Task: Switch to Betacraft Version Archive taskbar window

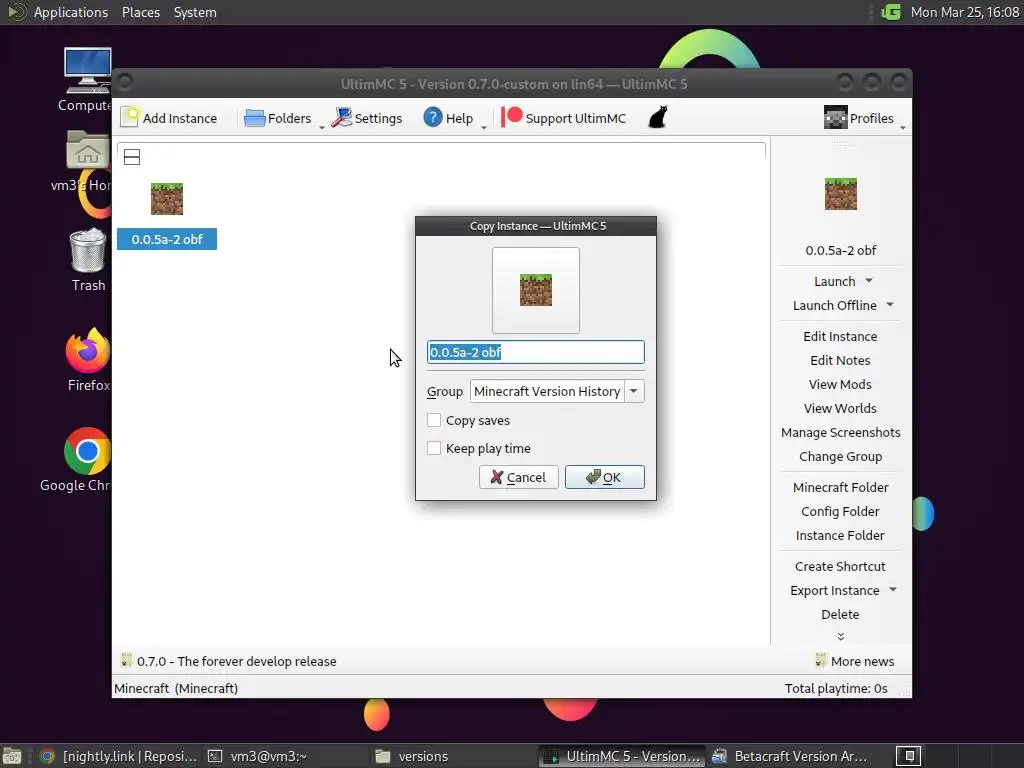Action: (x=790, y=756)
